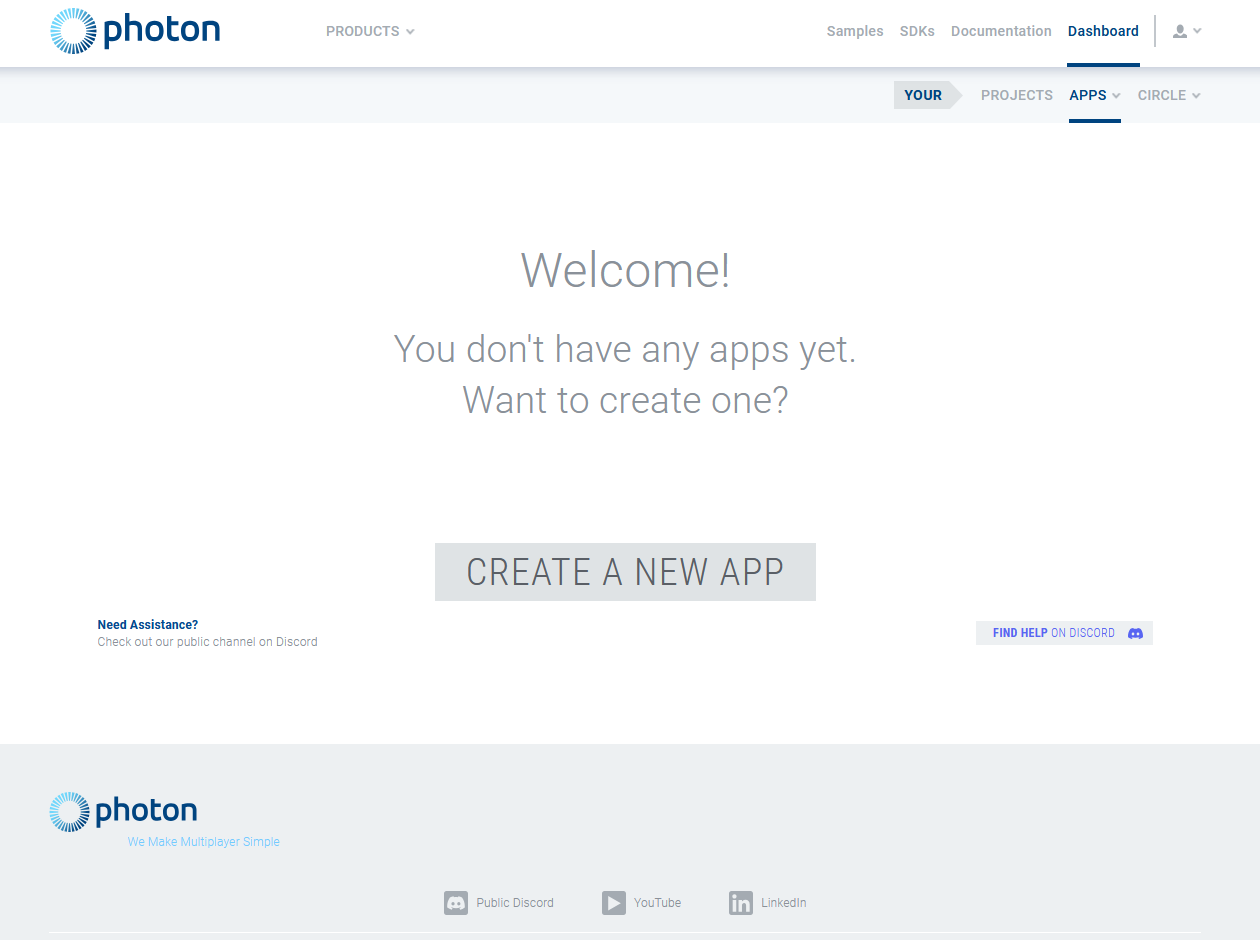Expand the APPS dropdown chevron
This screenshot has height=940, width=1260.
click(1116, 96)
